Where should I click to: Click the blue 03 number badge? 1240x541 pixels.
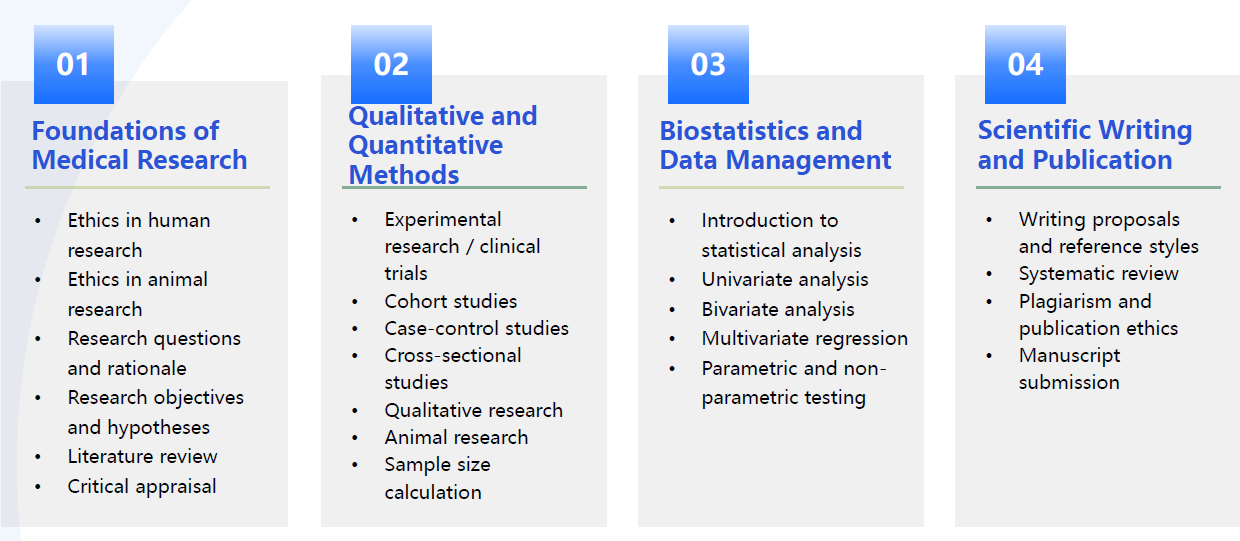pos(708,65)
